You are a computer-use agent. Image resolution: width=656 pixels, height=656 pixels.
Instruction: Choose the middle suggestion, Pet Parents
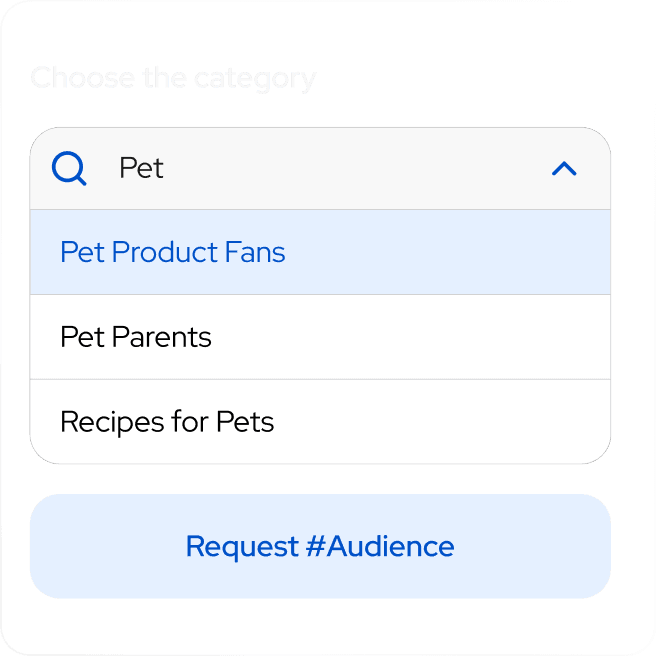(320, 338)
